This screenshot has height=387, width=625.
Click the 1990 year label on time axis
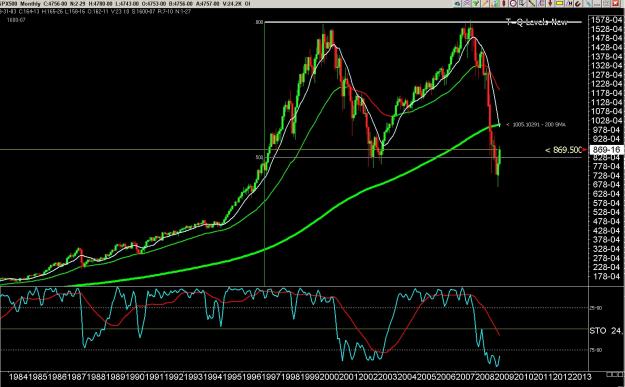point(136,377)
